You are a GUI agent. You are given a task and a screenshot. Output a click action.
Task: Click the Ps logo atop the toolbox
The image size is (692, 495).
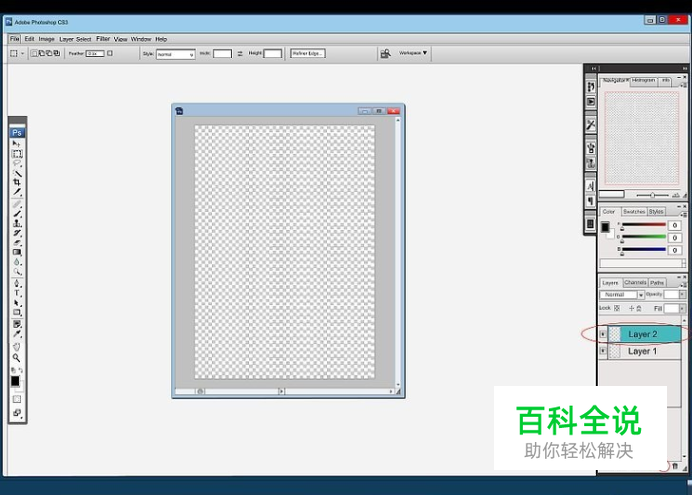[x=17, y=132]
